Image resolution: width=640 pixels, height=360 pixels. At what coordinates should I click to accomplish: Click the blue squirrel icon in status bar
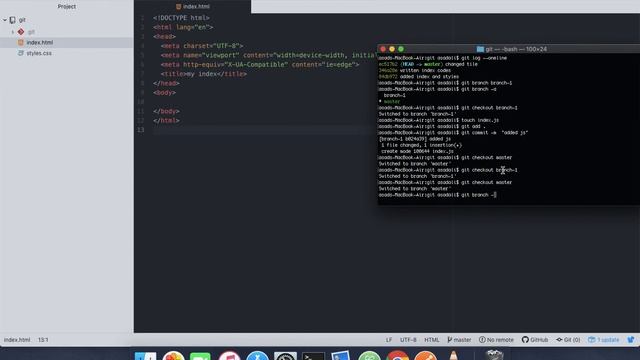click(631, 340)
